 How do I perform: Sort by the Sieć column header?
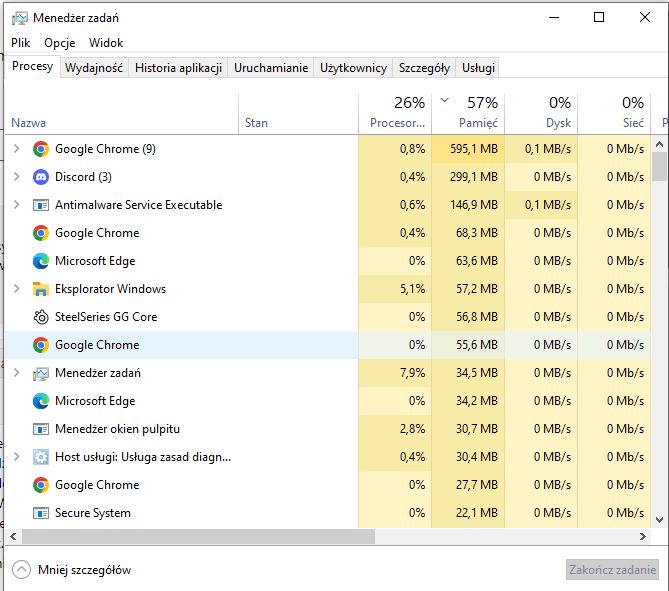614,114
